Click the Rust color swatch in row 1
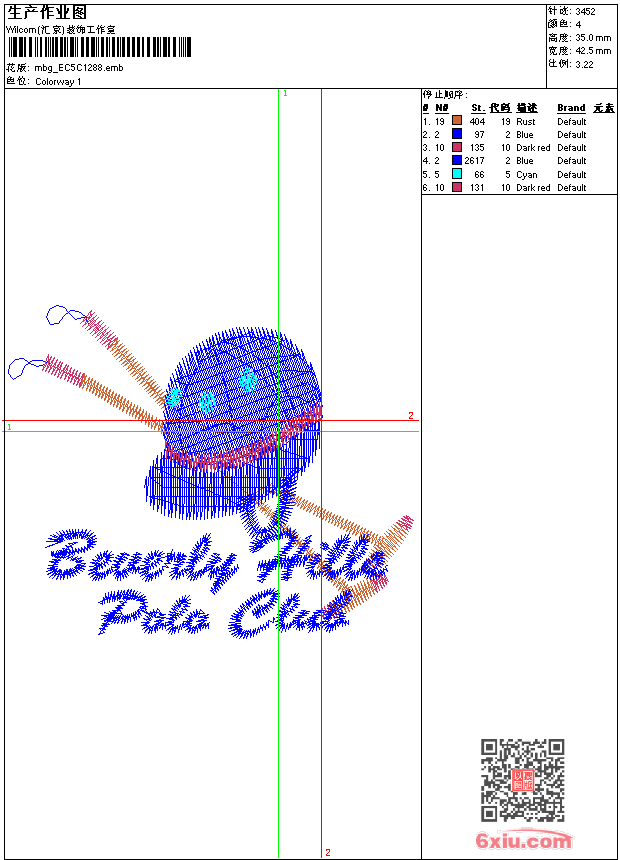 click(456, 121)
